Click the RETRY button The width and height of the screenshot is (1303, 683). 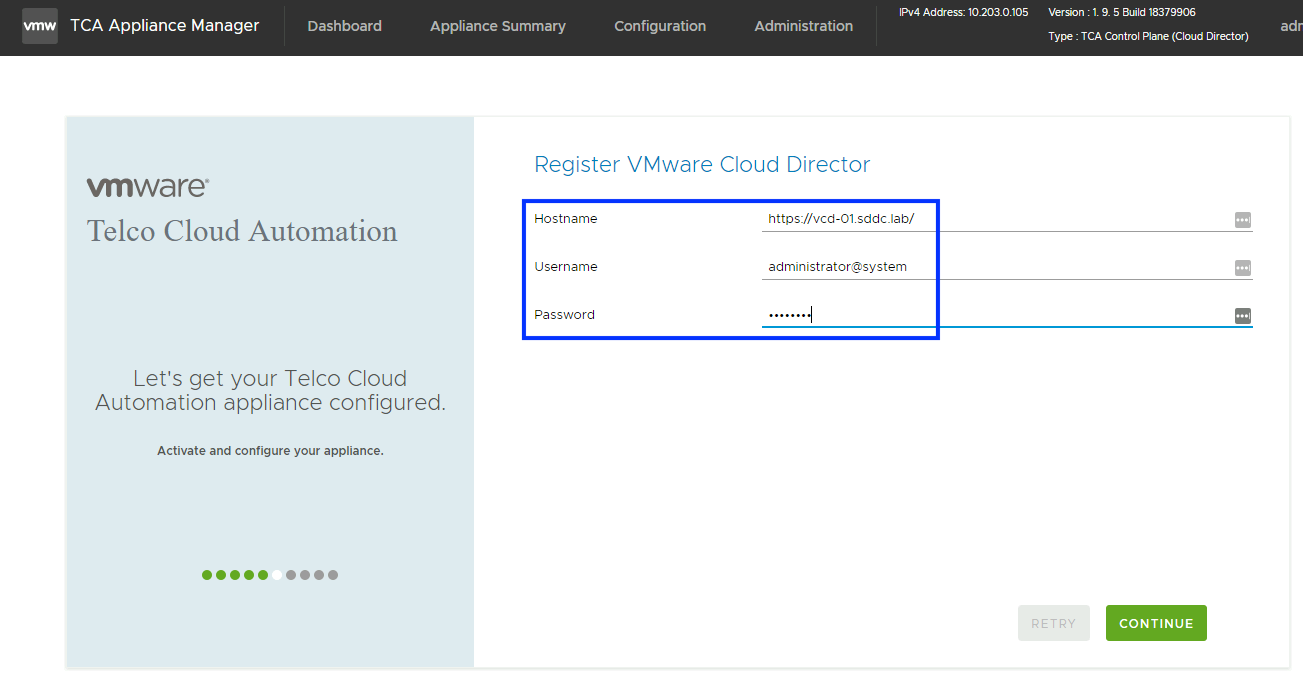1053,623
